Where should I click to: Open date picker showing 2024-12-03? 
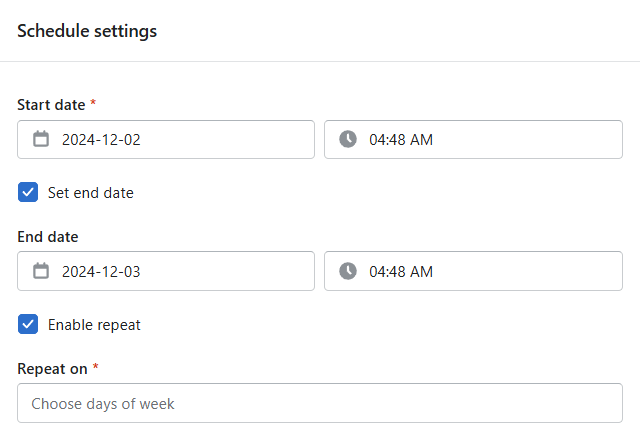pyautogui.click(x=166, y=271)
